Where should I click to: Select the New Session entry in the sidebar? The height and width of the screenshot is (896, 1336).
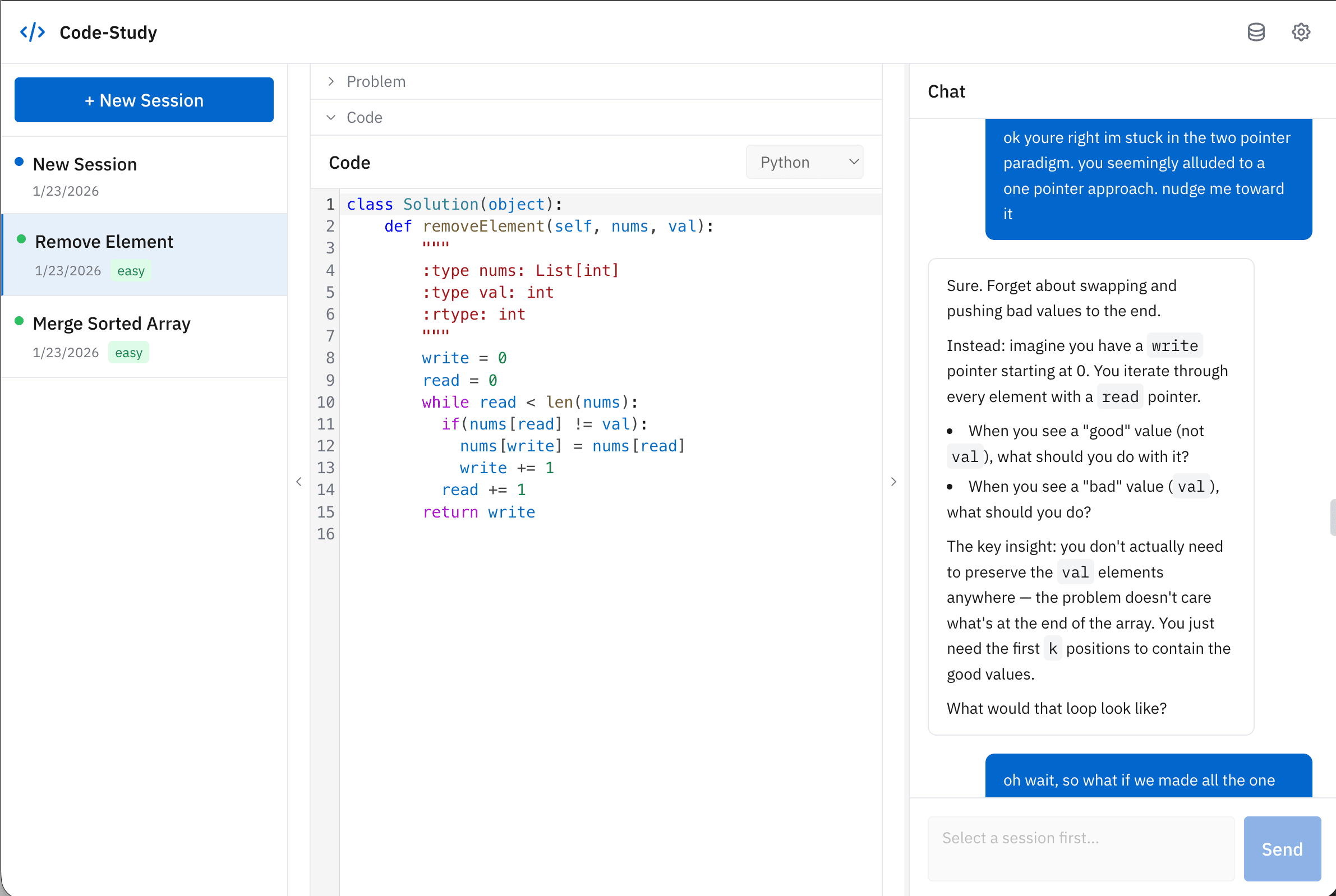85,164
